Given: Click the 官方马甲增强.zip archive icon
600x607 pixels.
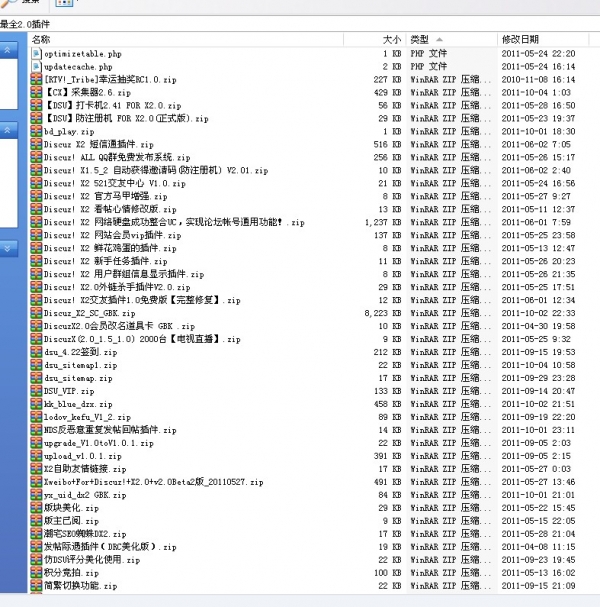Looking at the screenshot, I should pos(36,197).
